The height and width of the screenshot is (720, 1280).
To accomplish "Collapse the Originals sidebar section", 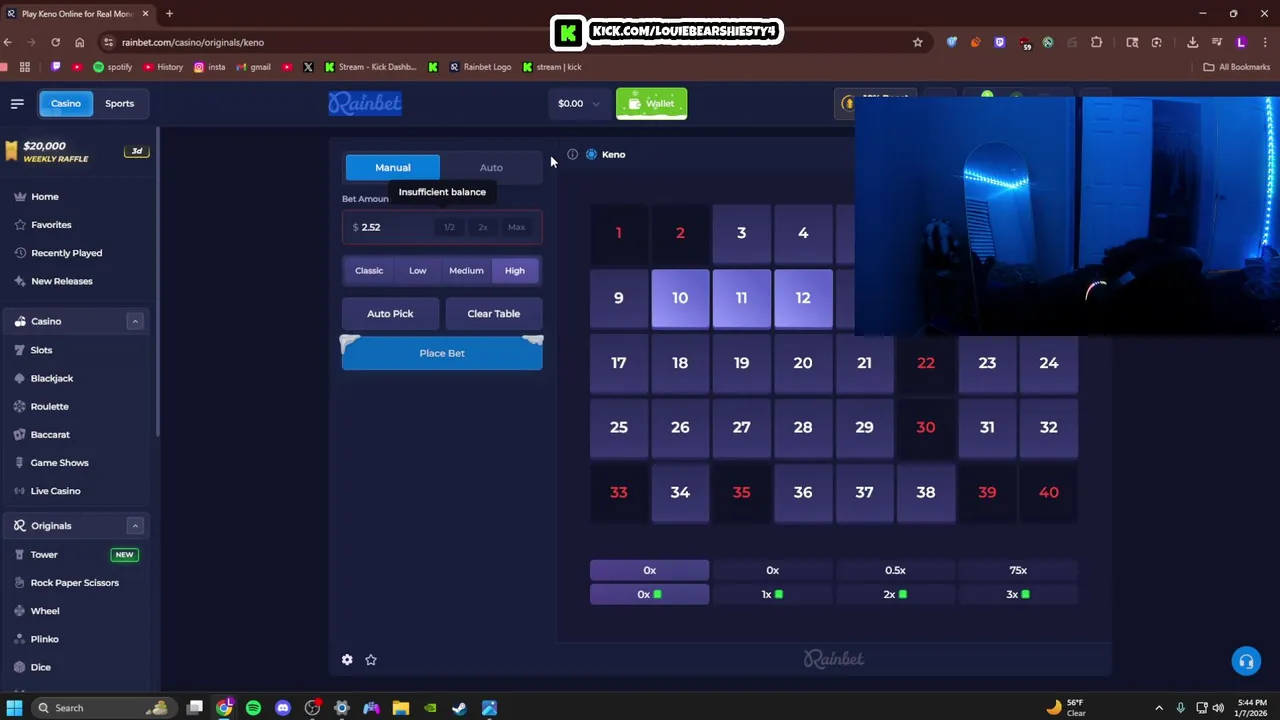I will [x=135, y=525].
